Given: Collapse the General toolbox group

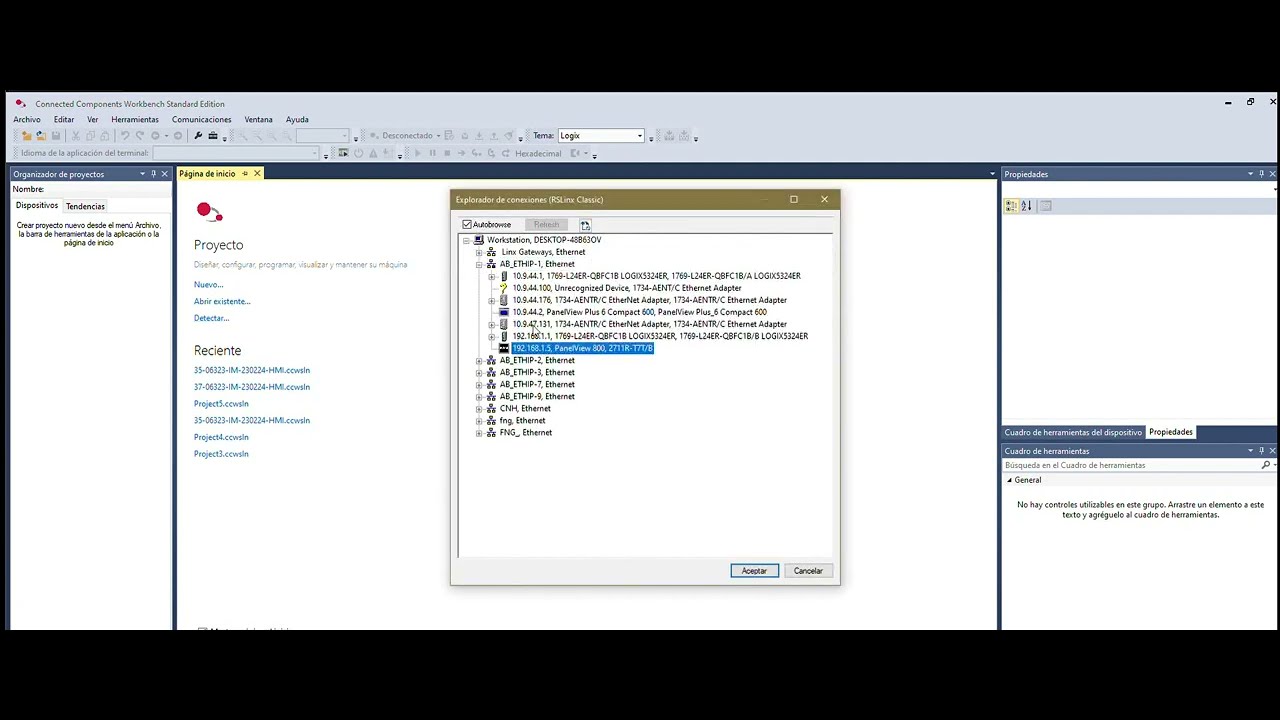Looking at the screenshot, I should click(x=1009, y=480).
